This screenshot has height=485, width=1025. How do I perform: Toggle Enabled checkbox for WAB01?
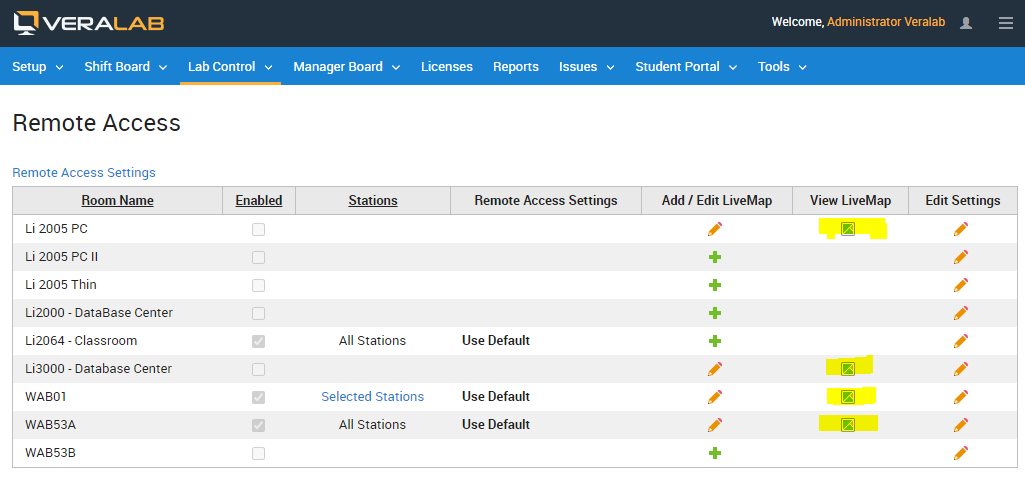(259, 397)
